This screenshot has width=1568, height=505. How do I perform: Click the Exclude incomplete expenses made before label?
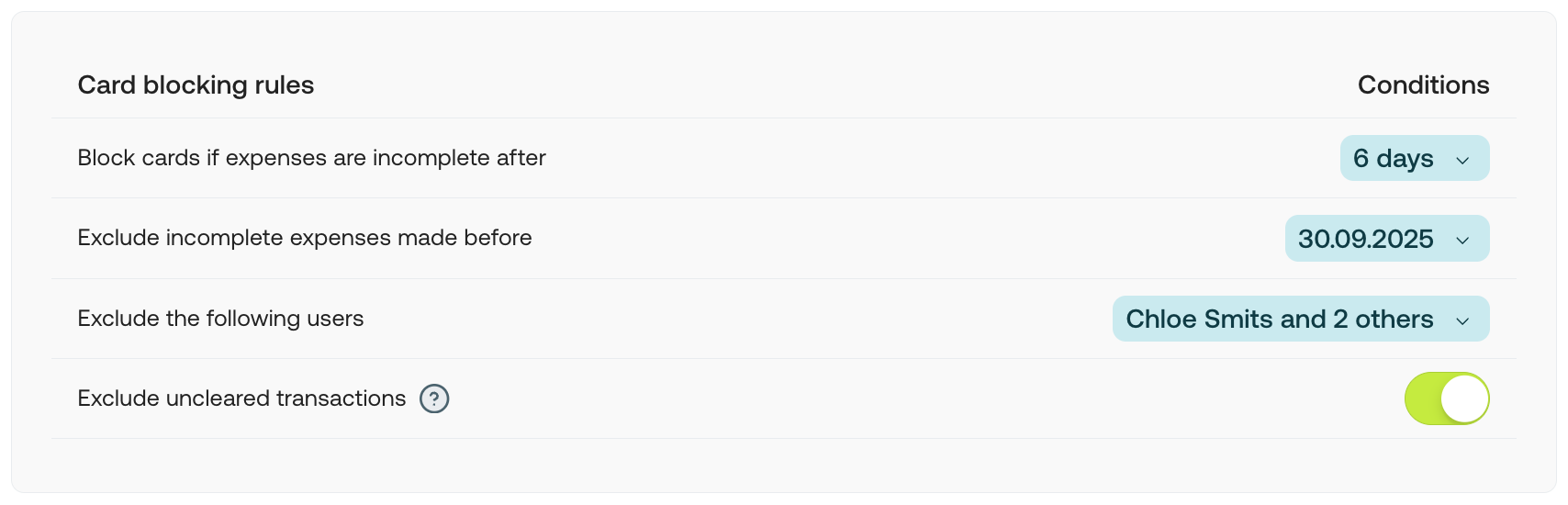tap(305, 238)
